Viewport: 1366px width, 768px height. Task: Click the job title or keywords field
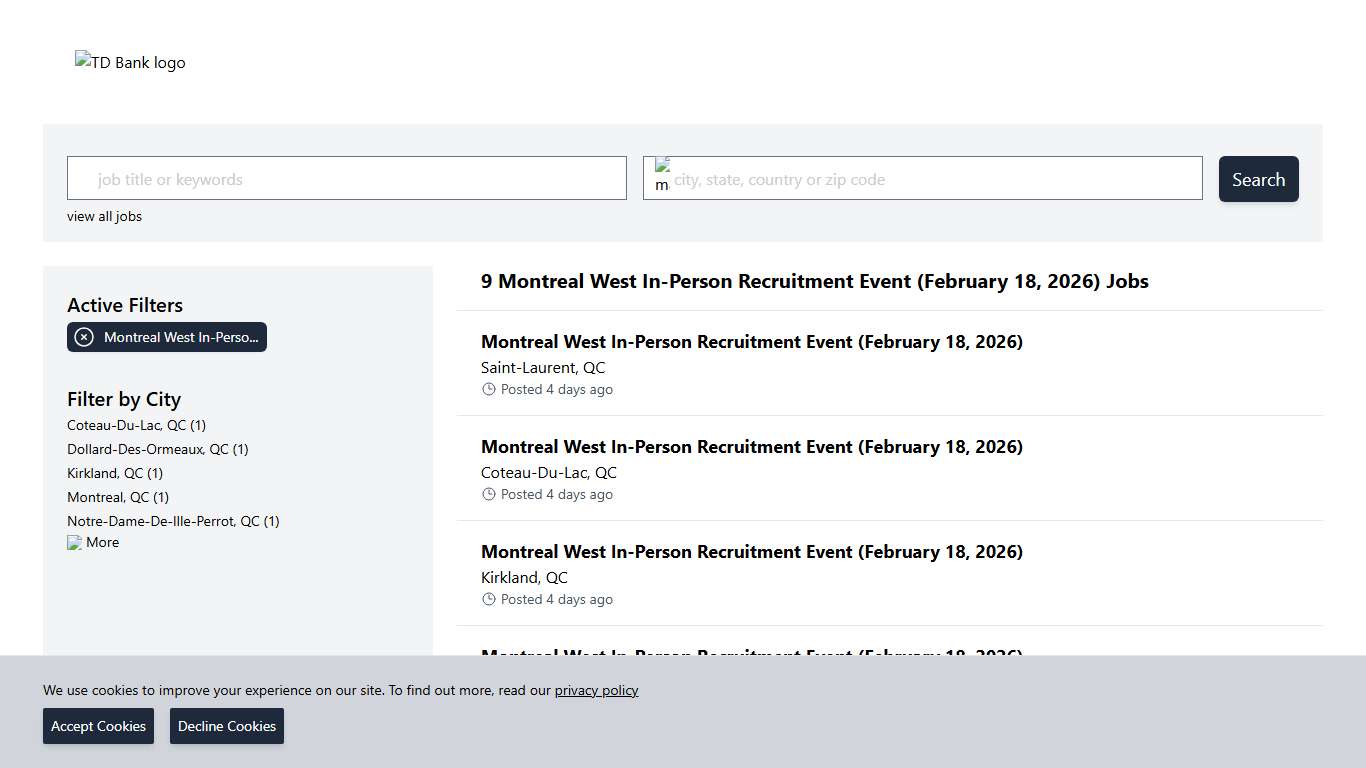click(x=346, y=178)
